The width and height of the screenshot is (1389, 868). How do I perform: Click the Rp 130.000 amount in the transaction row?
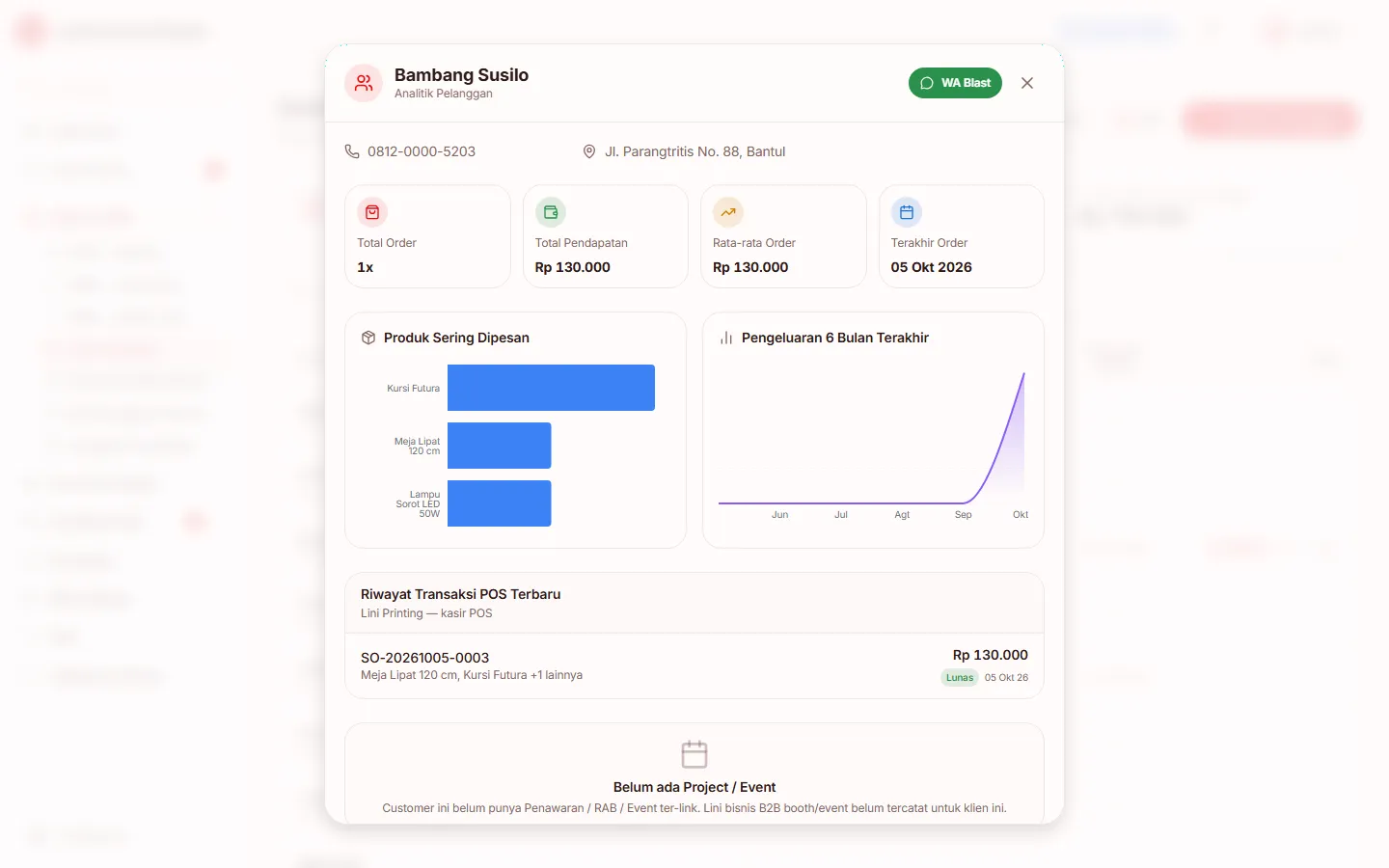tap(991, 655)
